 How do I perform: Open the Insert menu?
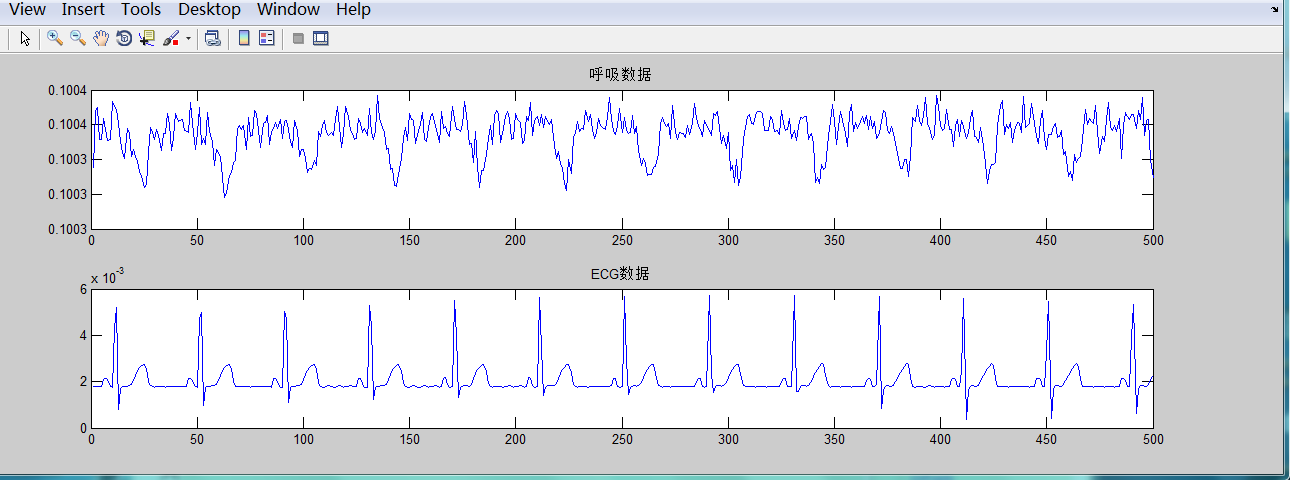83,10
